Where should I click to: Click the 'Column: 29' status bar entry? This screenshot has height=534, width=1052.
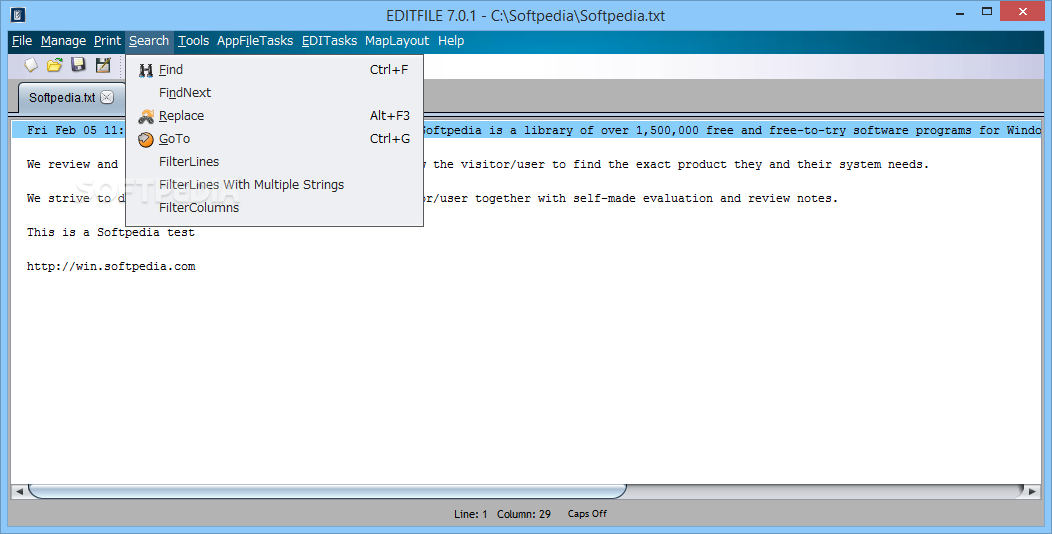pyautogui.click(x=523, y=514)
